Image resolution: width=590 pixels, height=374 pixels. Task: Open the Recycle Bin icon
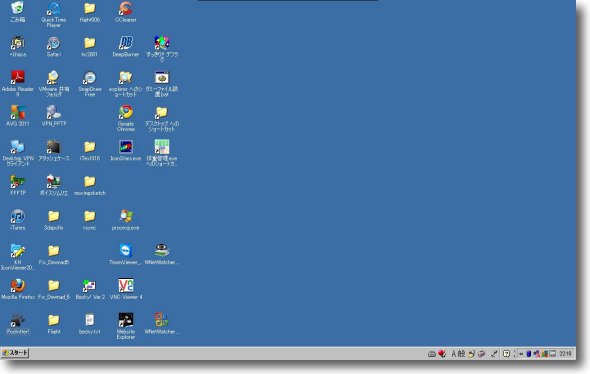18,11
